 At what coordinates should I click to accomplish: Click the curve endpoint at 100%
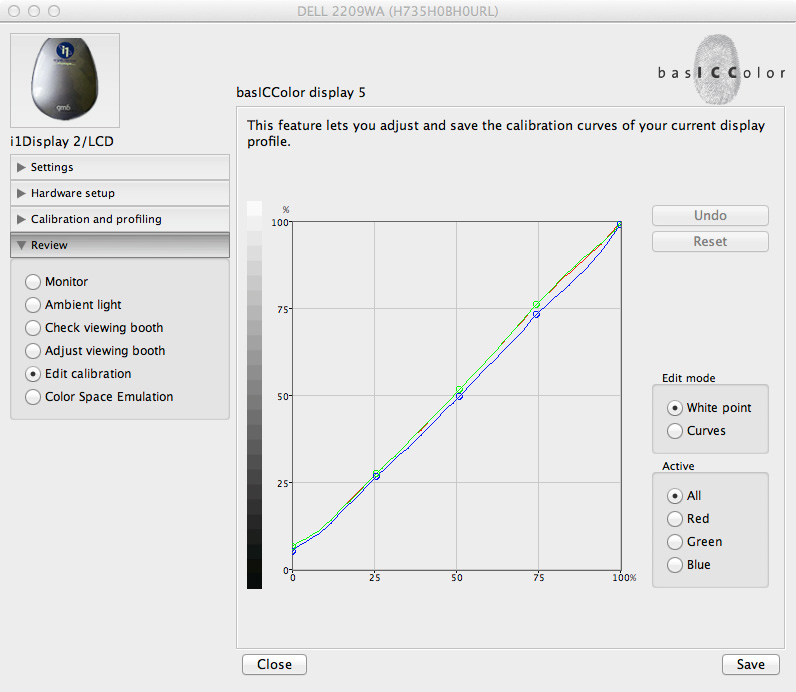619,224
